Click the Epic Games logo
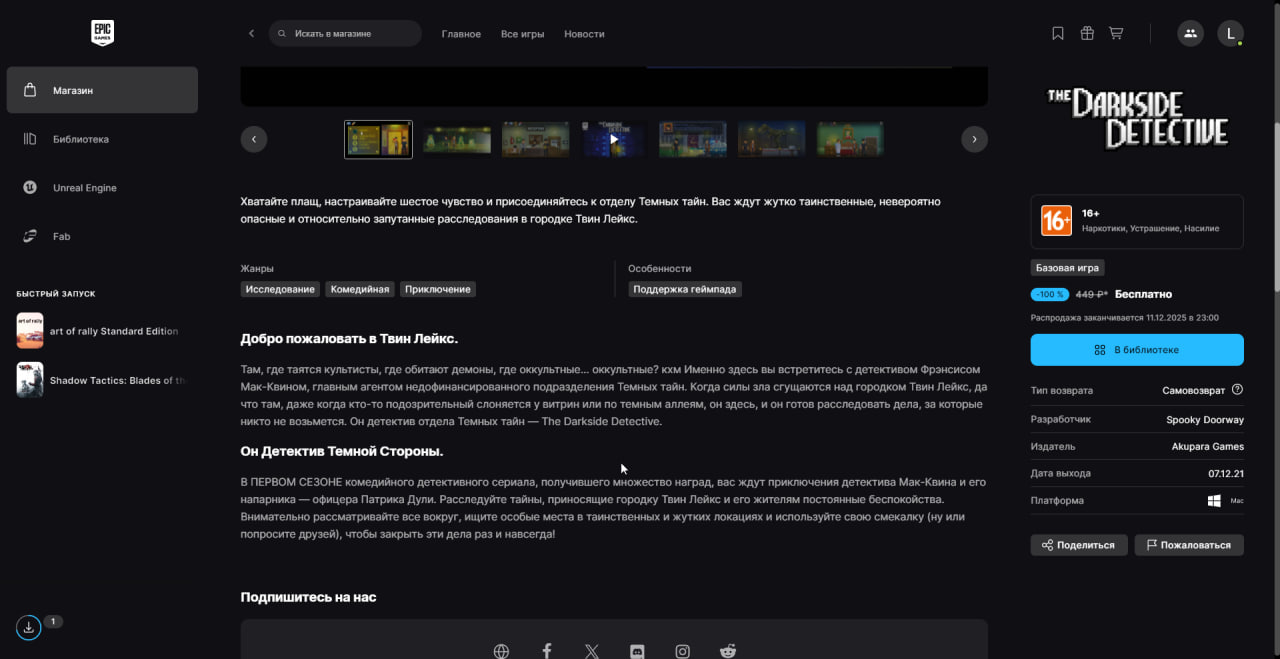 pyautogui.click(x=102, y=33)
